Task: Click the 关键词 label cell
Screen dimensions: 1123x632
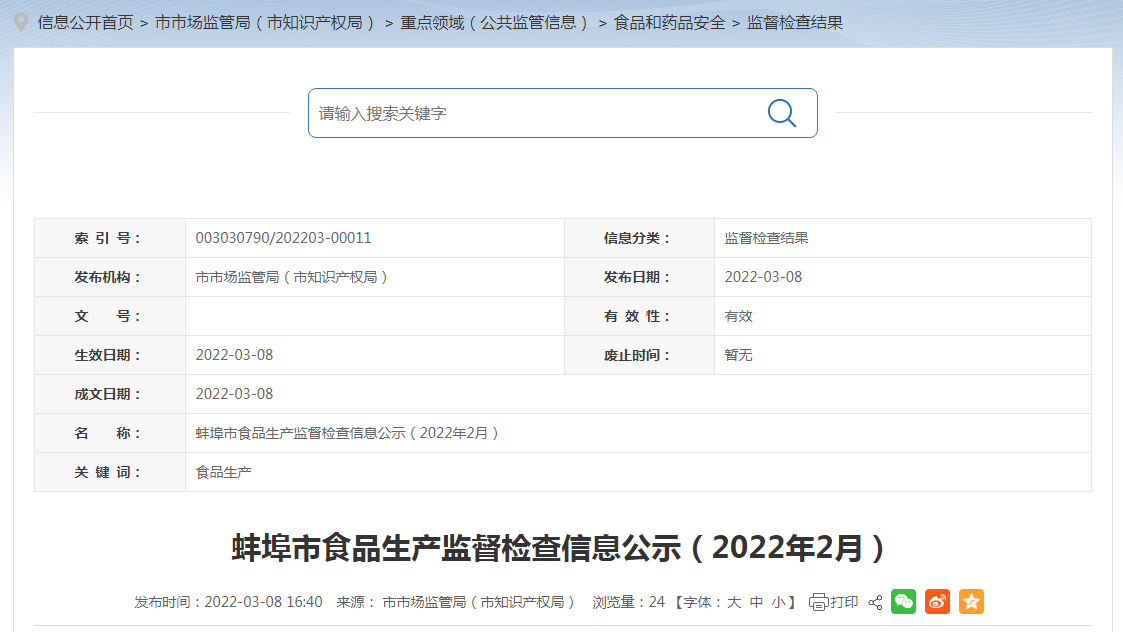Action: click(110, 472)
